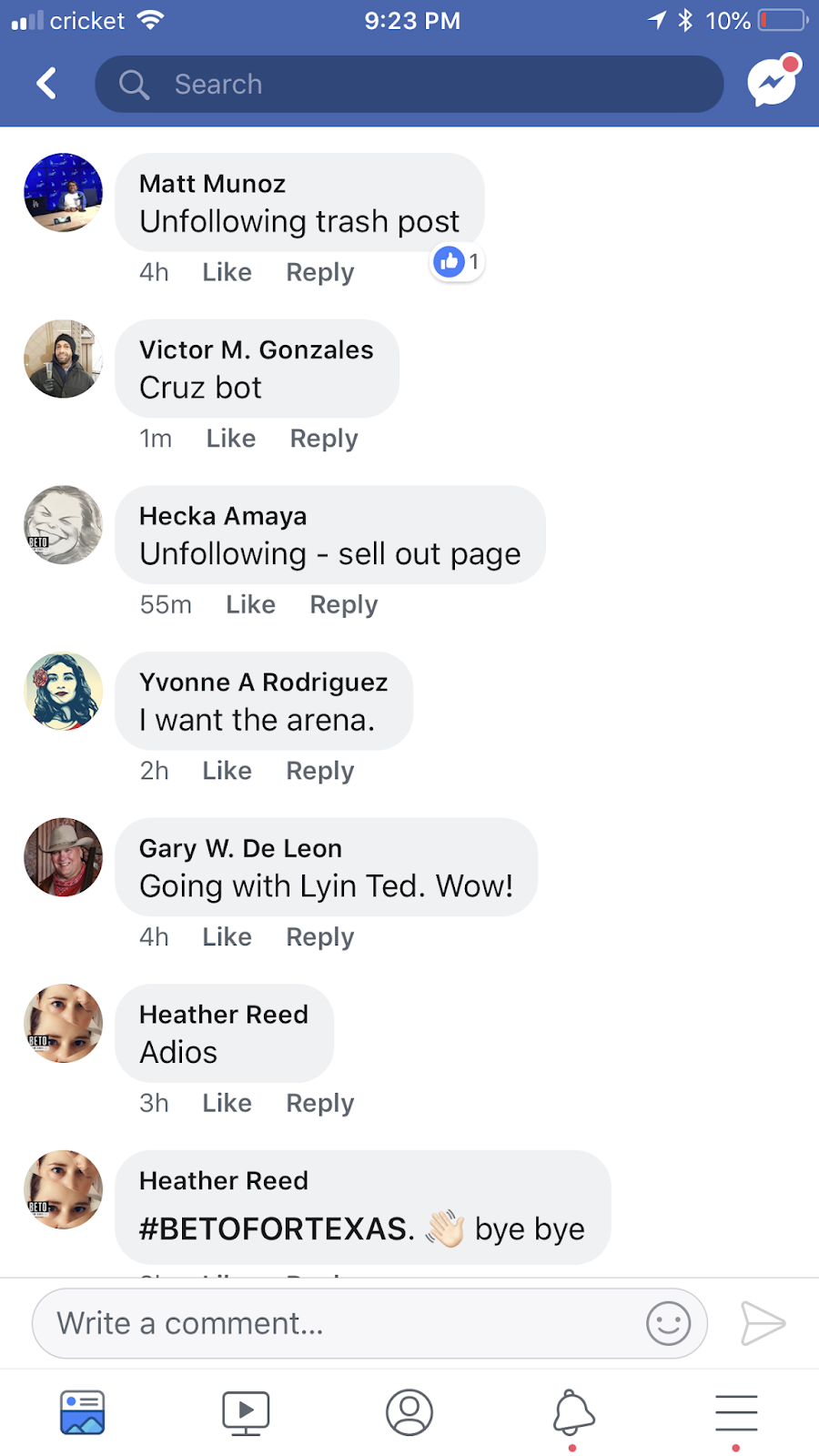Open the Watch video tab

tap(246, 1413)
